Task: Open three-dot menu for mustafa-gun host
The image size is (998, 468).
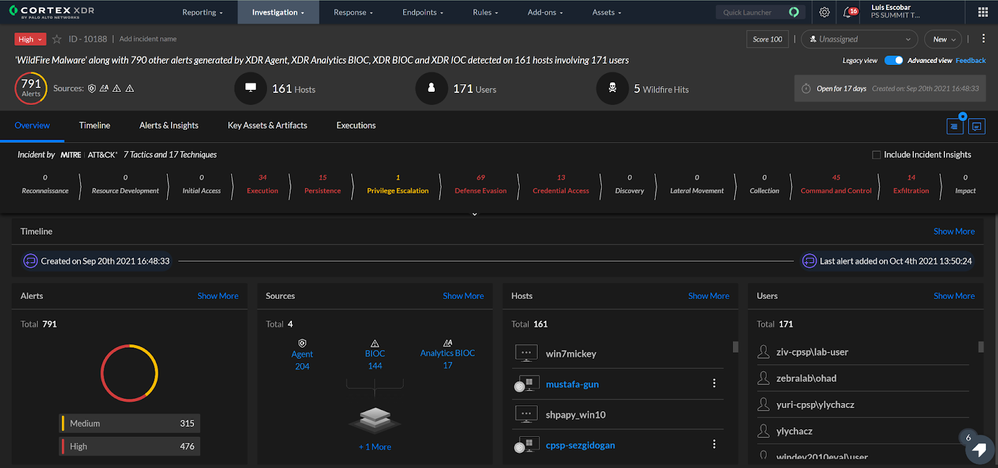Action: (x=713, y=384)
